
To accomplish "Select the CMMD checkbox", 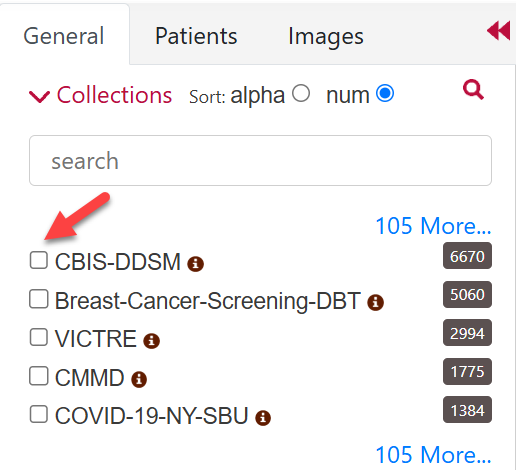I will click(x=39, y=376).
